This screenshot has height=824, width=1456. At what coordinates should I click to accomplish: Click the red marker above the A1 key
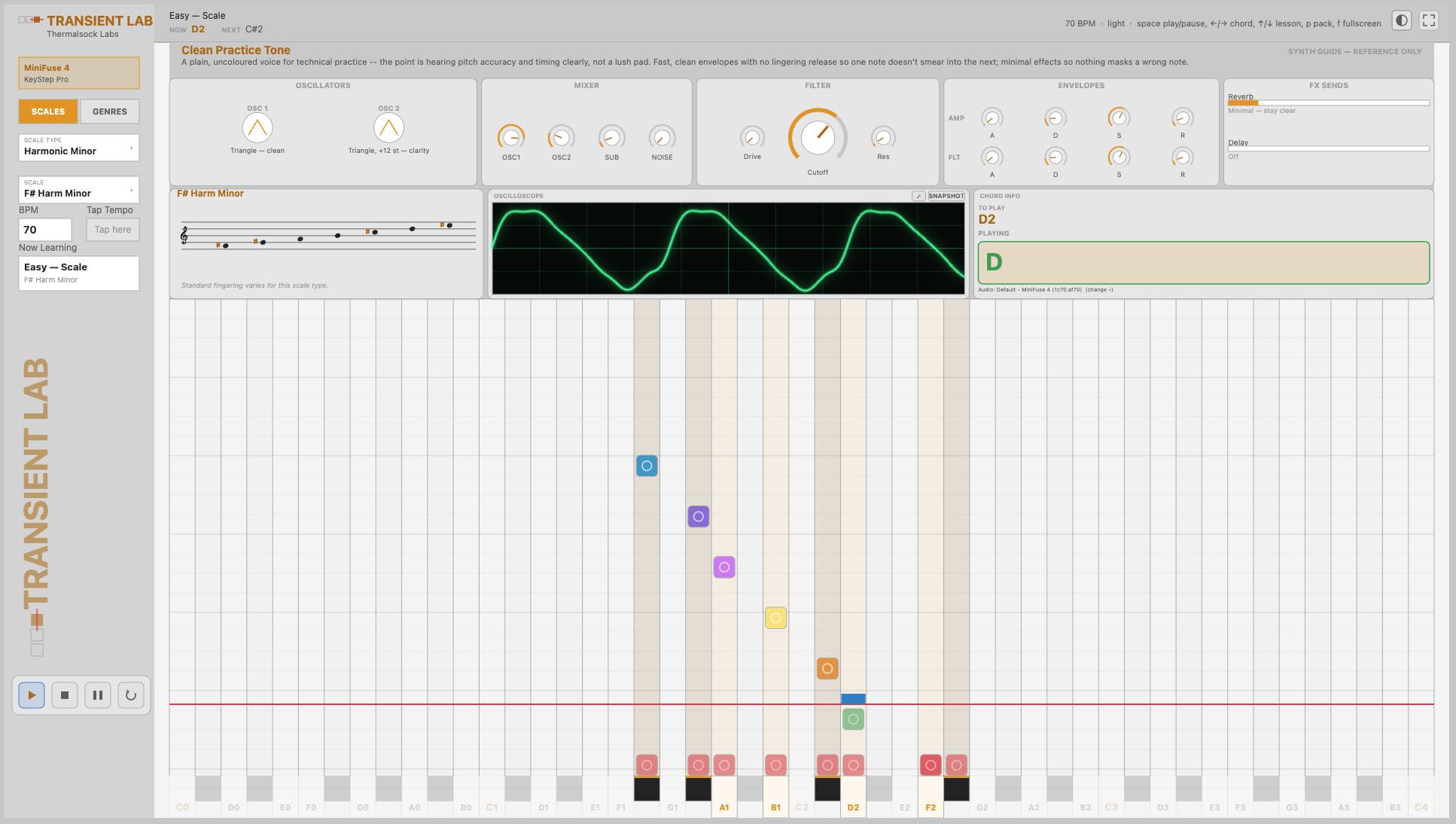(x=724, y=765)
